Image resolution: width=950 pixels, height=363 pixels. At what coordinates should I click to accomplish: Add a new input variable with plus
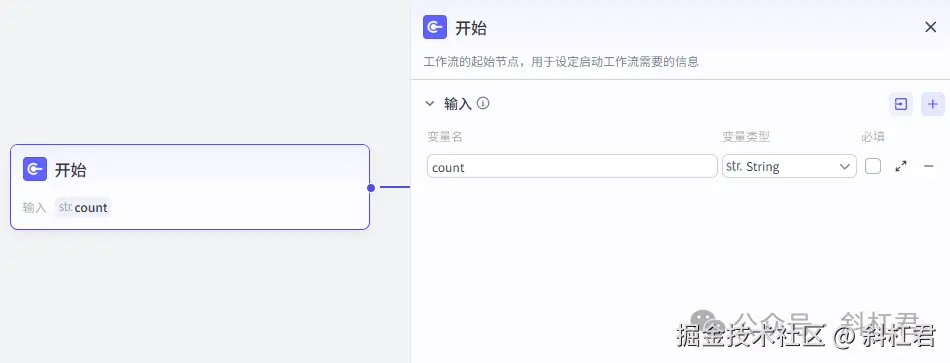932,104
